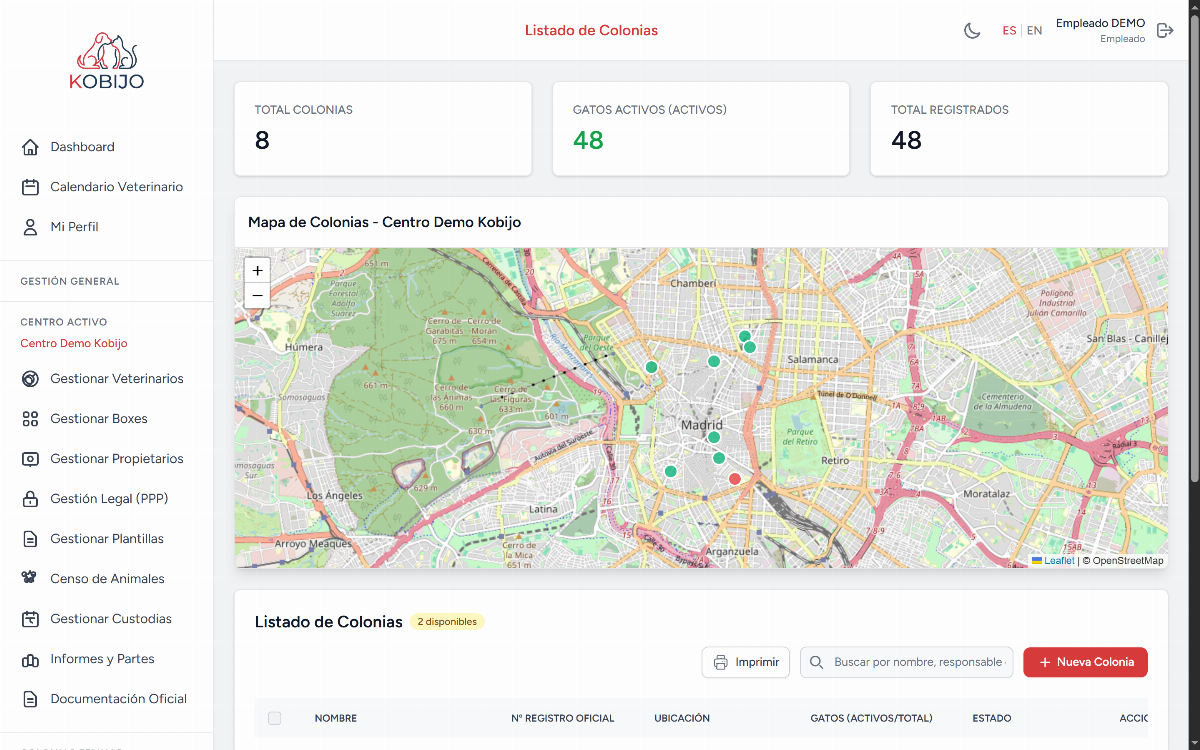
Task: Click the Gatos Activos count 48
Action: click(588, 140)
